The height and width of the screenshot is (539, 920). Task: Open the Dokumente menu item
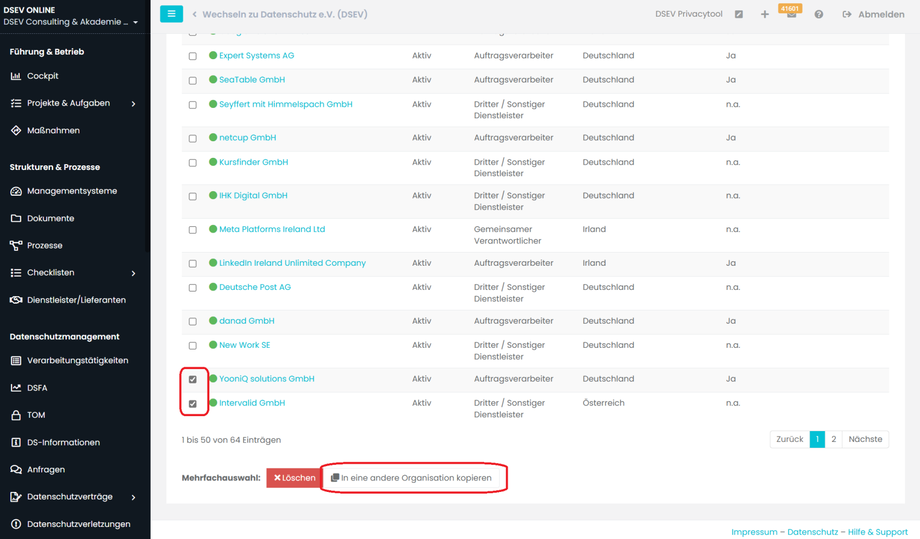coord(50,218)
